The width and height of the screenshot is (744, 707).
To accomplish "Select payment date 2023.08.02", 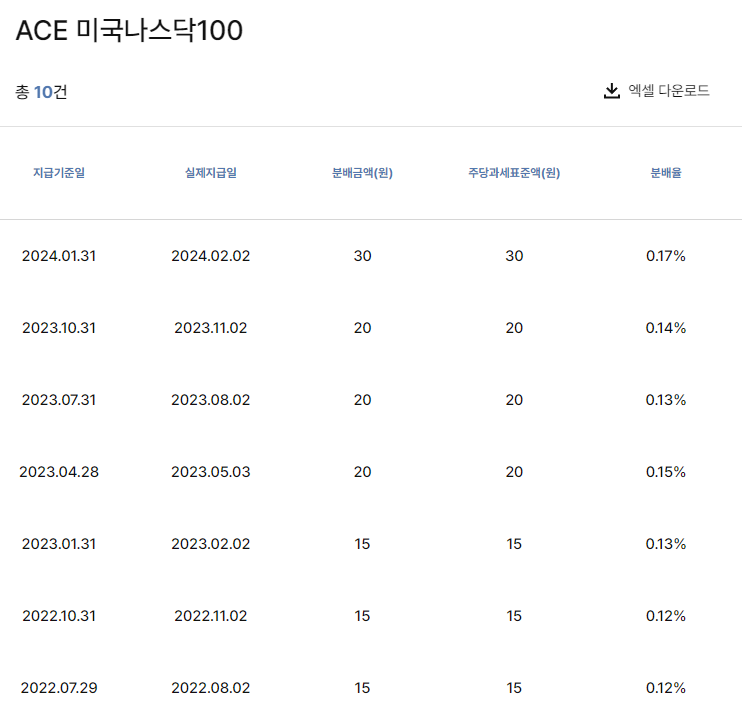I will coord(211,400).
